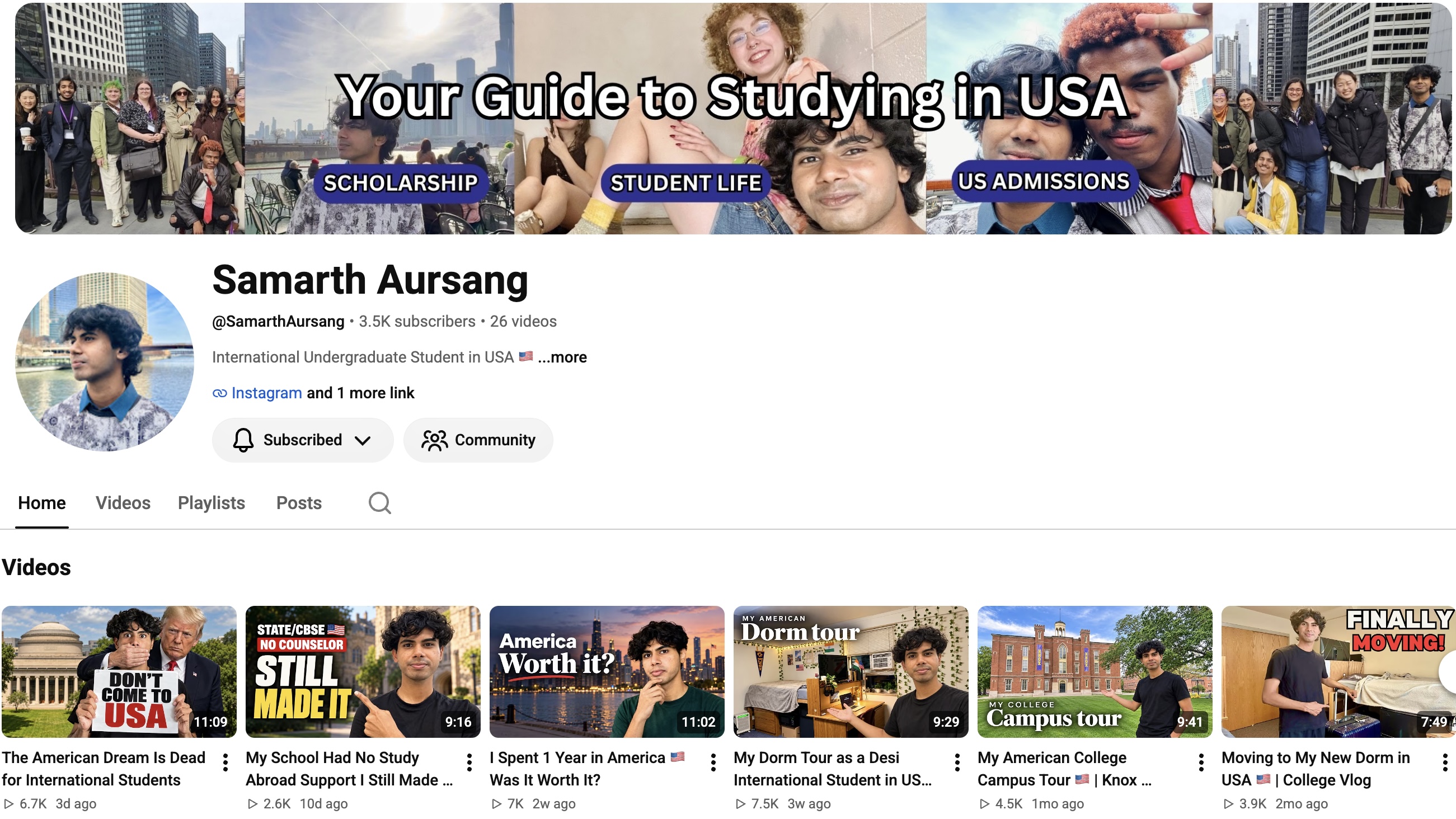Open options for 'My American College Campus Tour'

pyautogui.click(x=1201, y=762)
